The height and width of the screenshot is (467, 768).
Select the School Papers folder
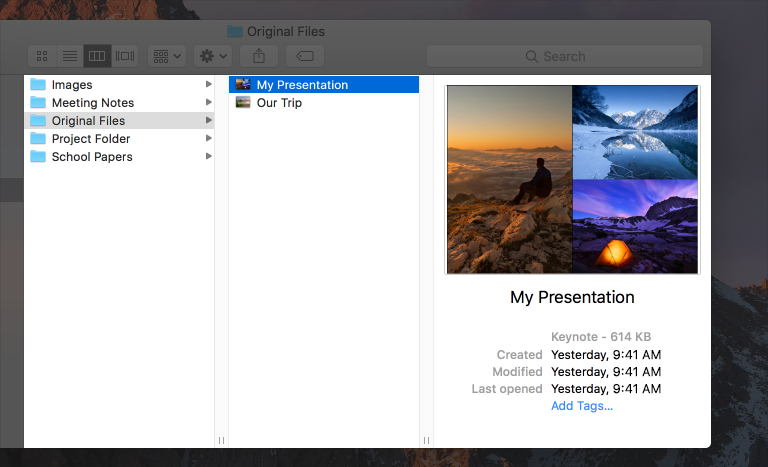[x=119, y=157]
